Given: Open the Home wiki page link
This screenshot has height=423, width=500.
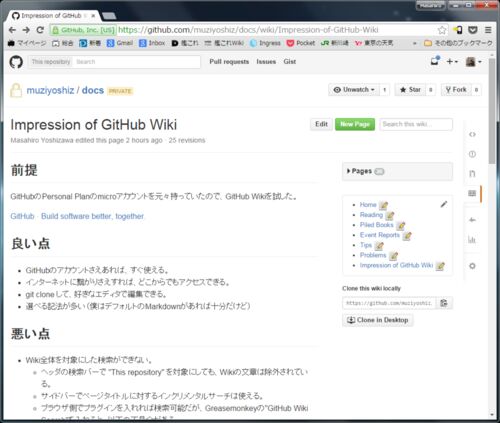Looking at the screenshot, I should [x=368, y=205].
